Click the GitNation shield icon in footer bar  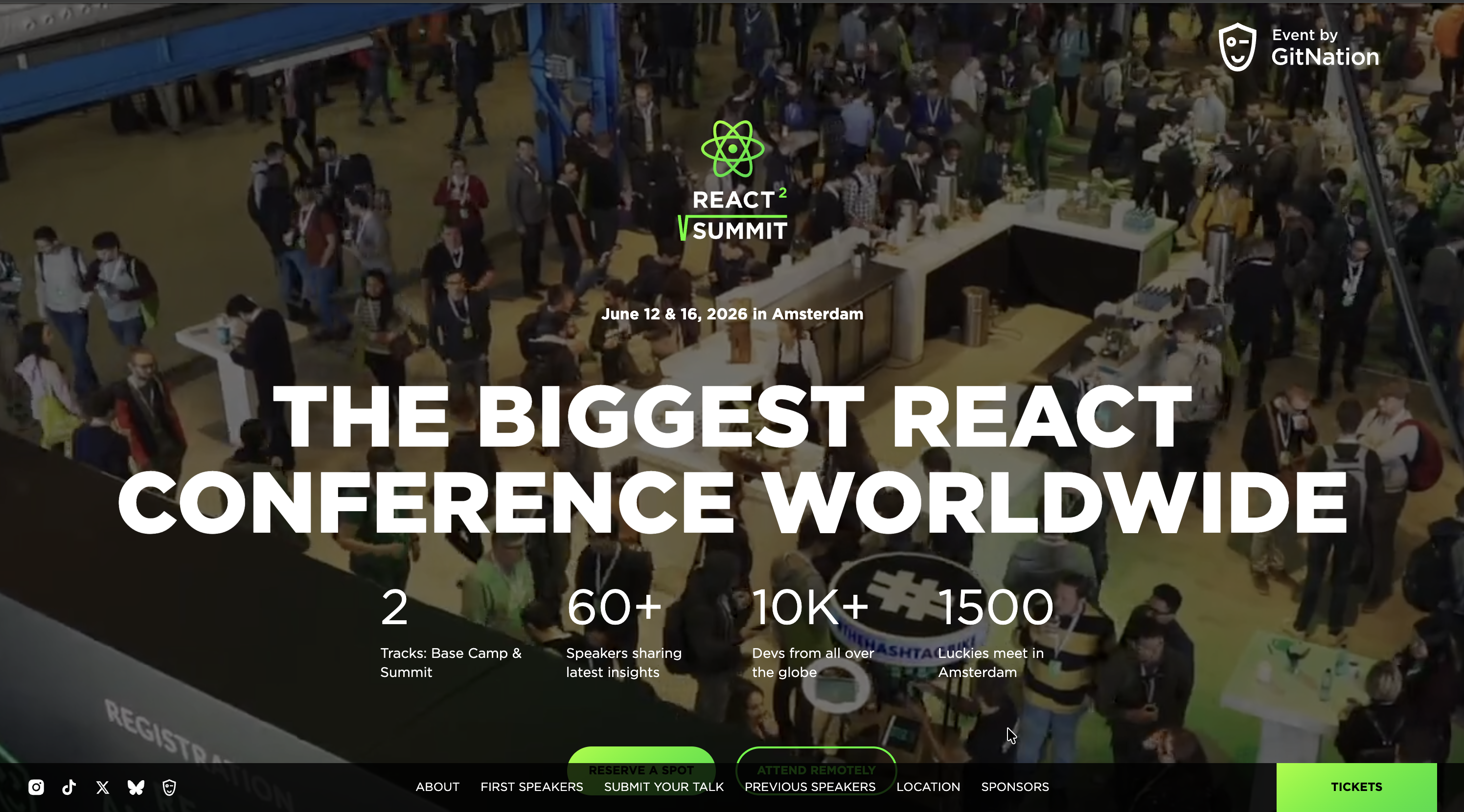pos(169,787)
